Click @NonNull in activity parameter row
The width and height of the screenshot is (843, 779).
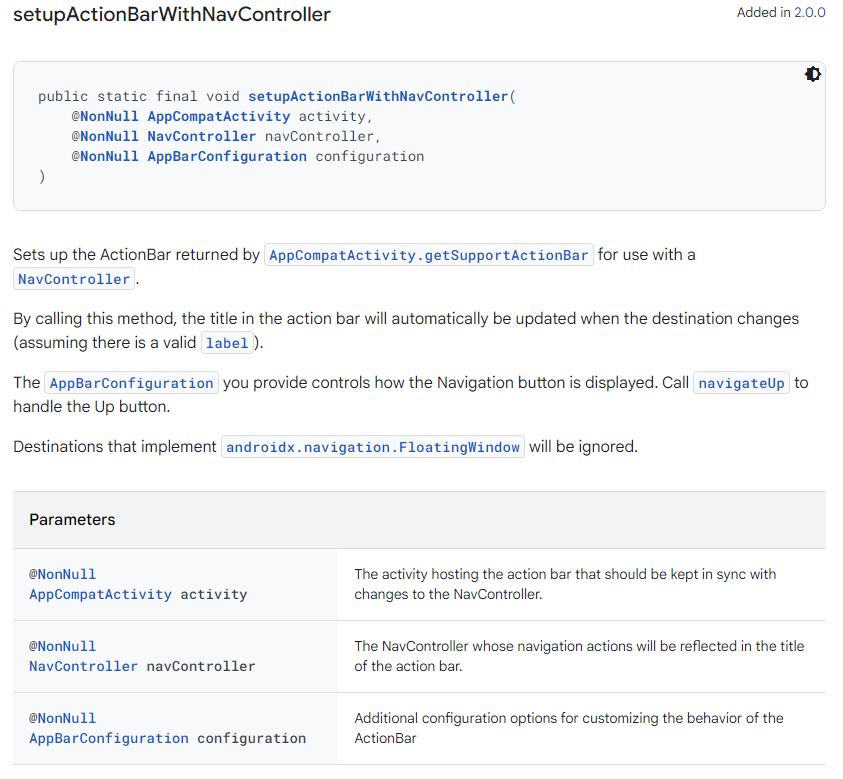point(62,574)
